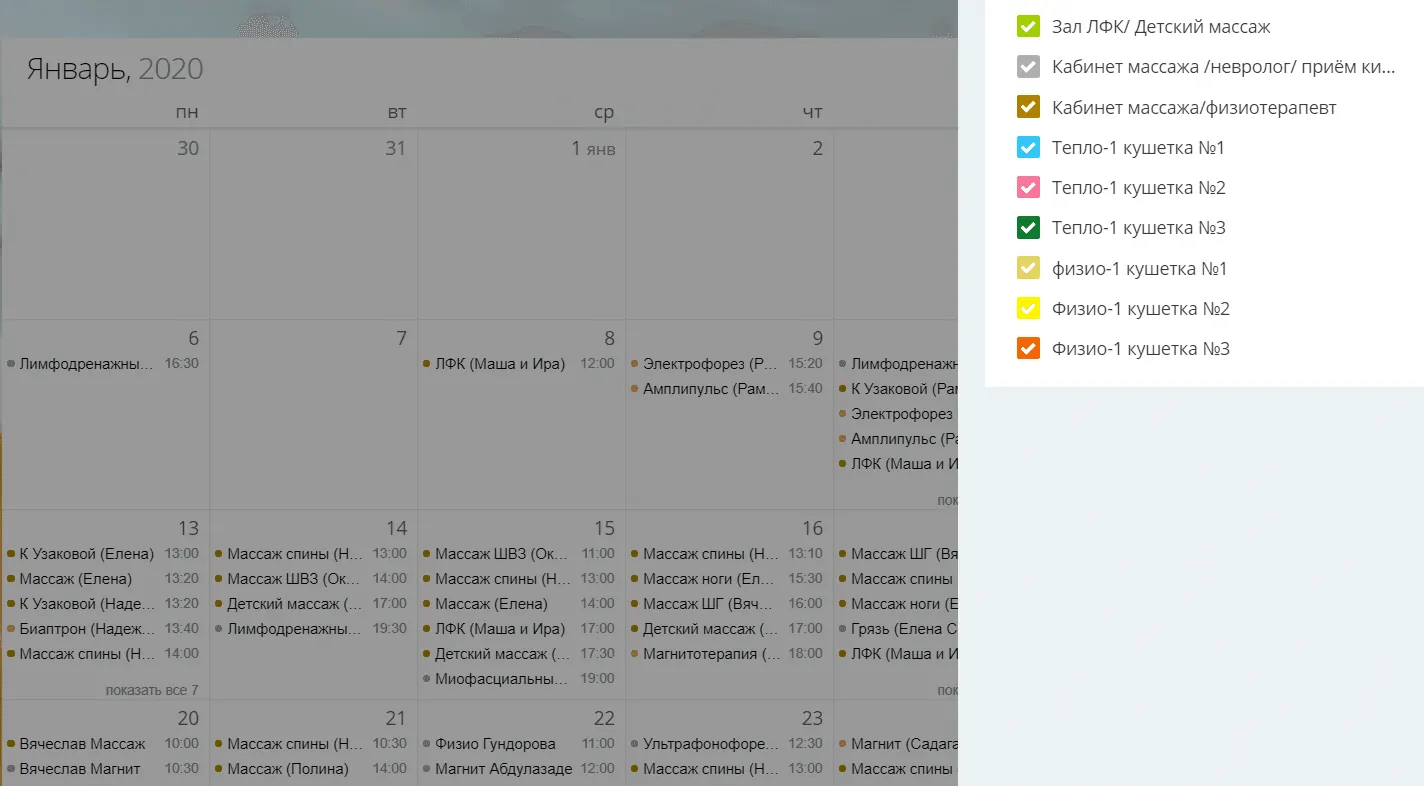Toggle the физио-1 кушетка №1 checkbox
The height and width of the screenshot is (786, 1424).
pos(1028,268)
